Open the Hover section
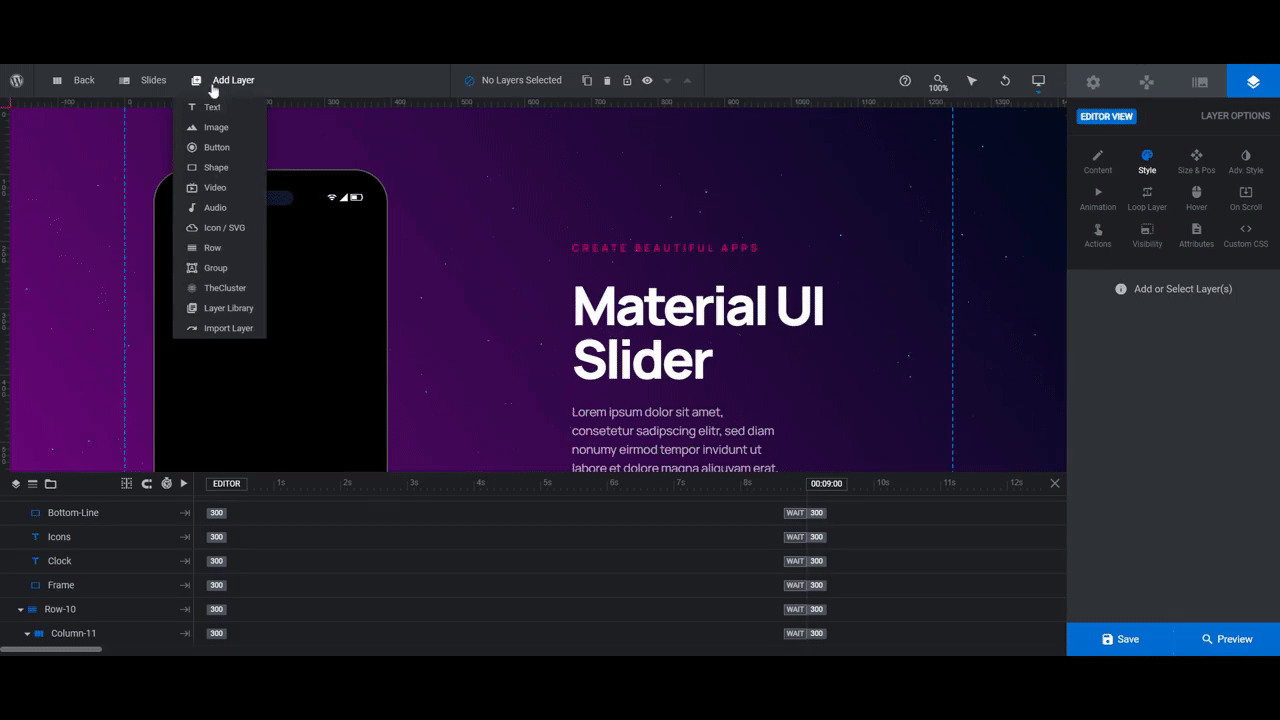This screenshot has width=1280, height=720. [x=1196, y=199]
